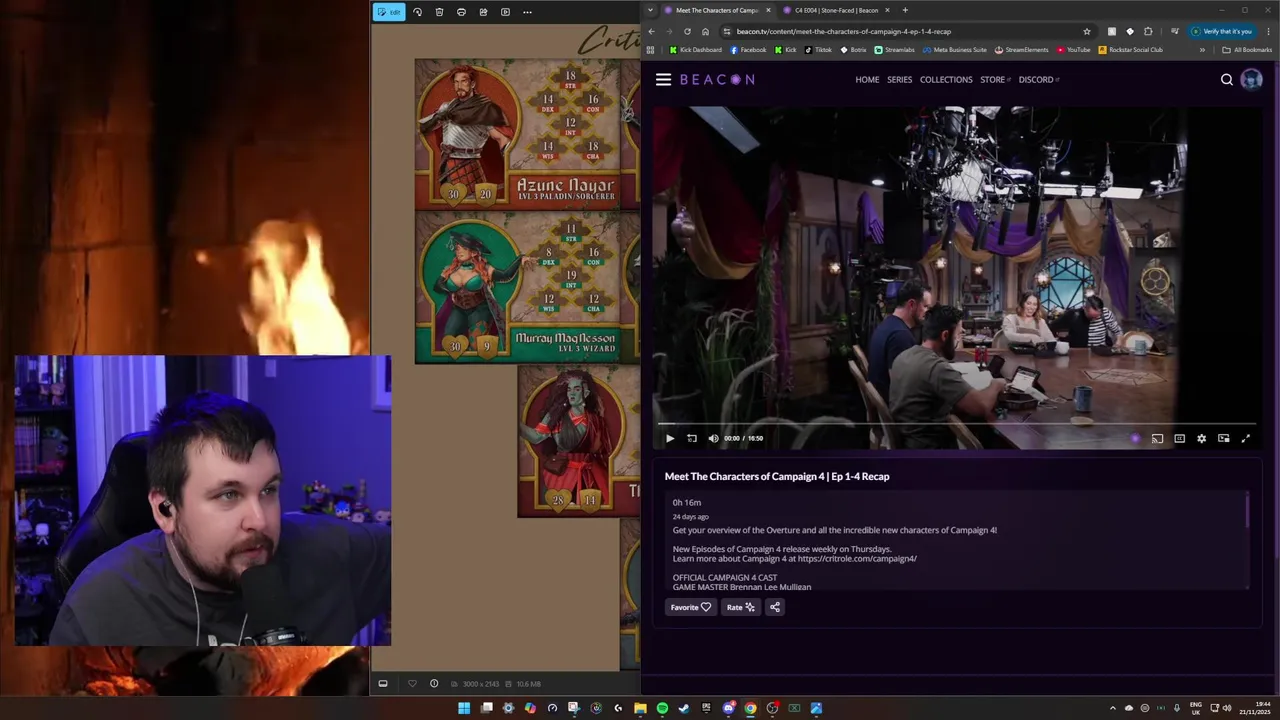This screenshot has height=720, width=1280.
Task: Expand STORE dropdown in Beacon nav
Action: point(995,80)
